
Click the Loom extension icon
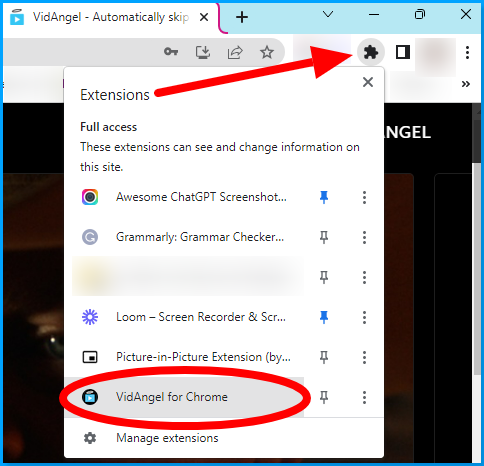coord(90,317)
